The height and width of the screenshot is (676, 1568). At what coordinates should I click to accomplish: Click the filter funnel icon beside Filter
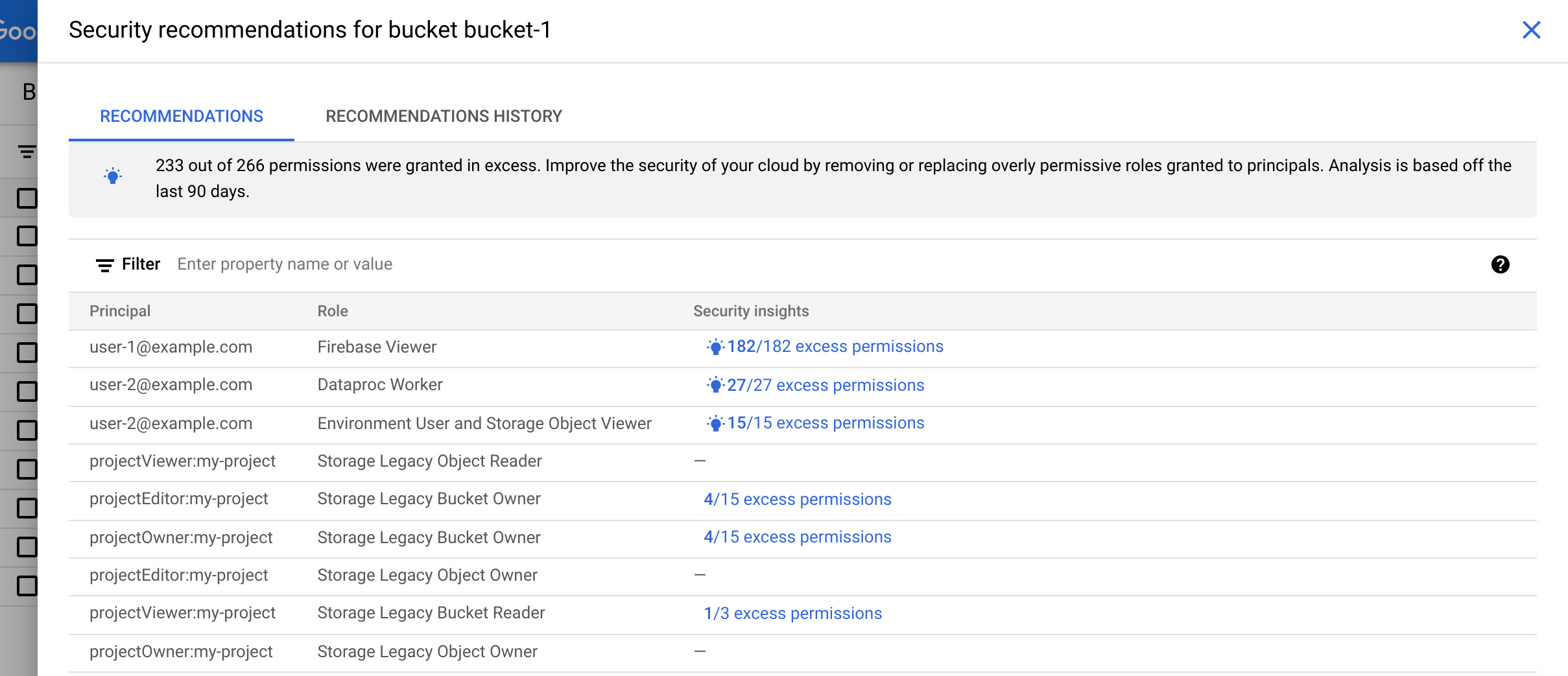tap(104, 264)
